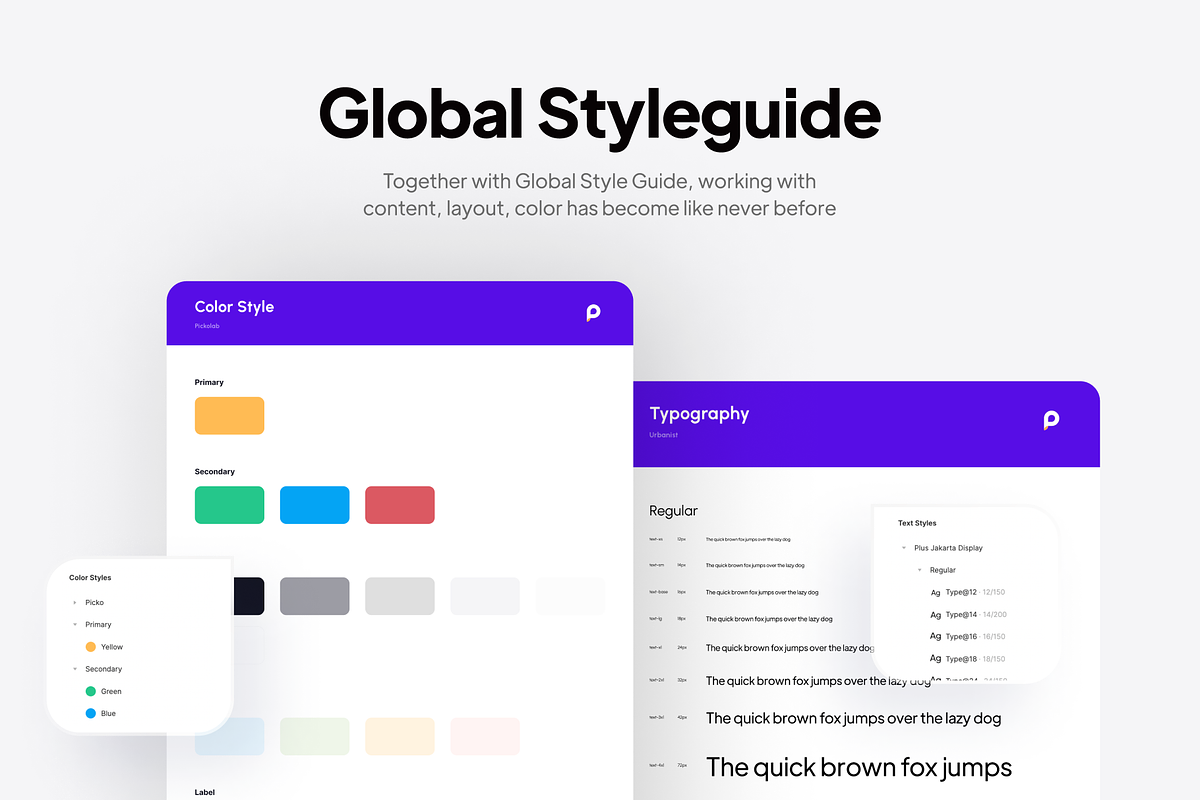Image resolution: width=1200 pixels, height=800 pixels.
Task: Pick the pale blue tint swatch
Action: (229, 736)
